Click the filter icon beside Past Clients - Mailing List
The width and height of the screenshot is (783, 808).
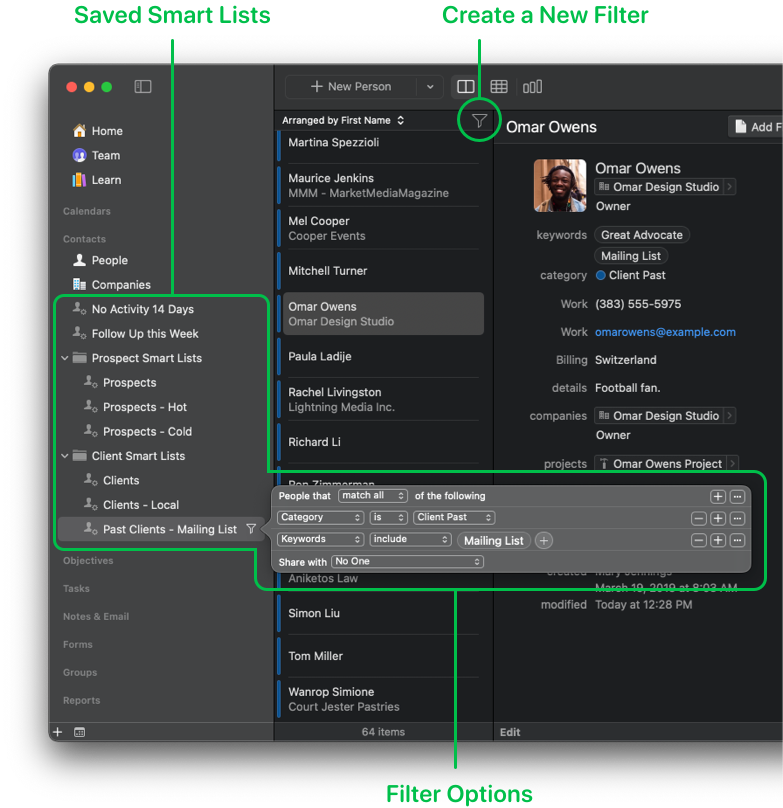point(251,529)
